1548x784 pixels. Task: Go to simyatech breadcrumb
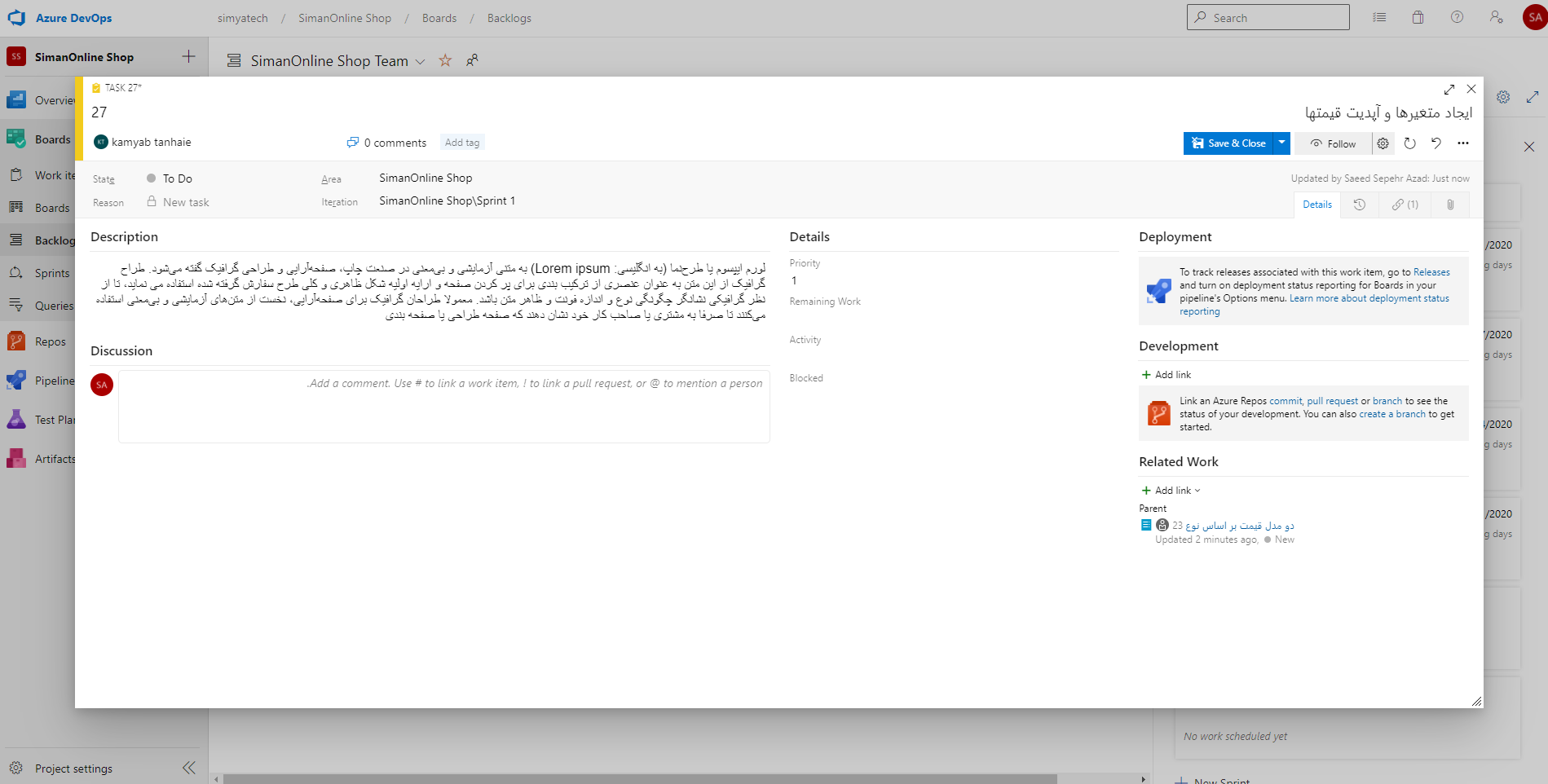[242, 18]
